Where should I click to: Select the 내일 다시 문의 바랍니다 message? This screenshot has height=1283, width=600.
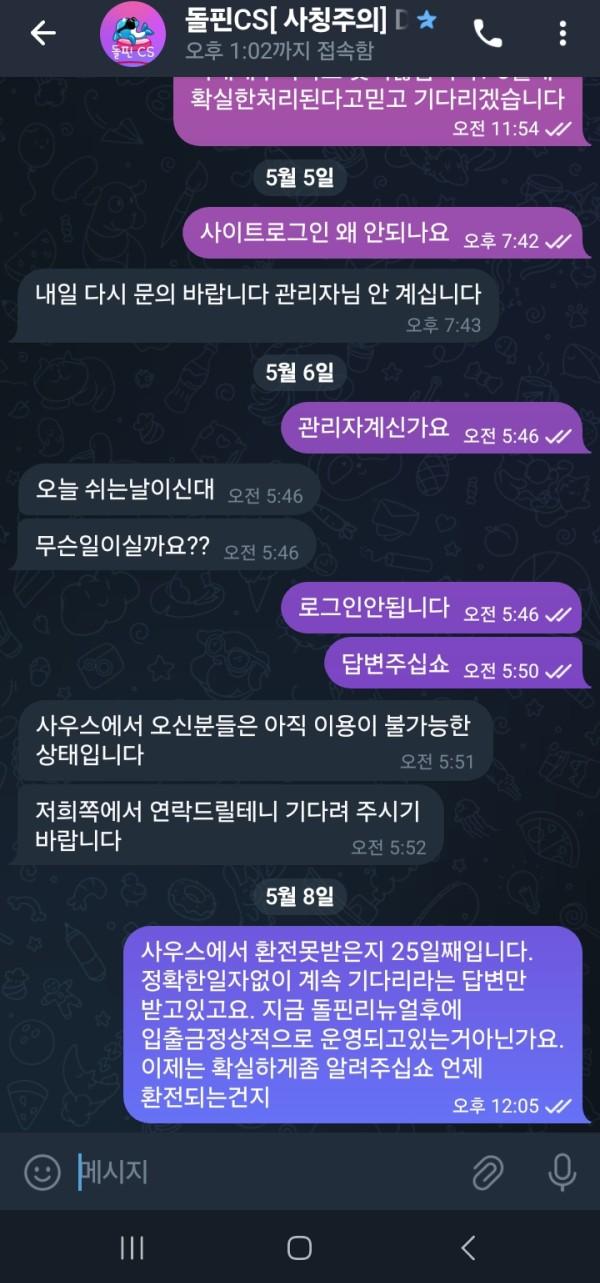point(259,305)
